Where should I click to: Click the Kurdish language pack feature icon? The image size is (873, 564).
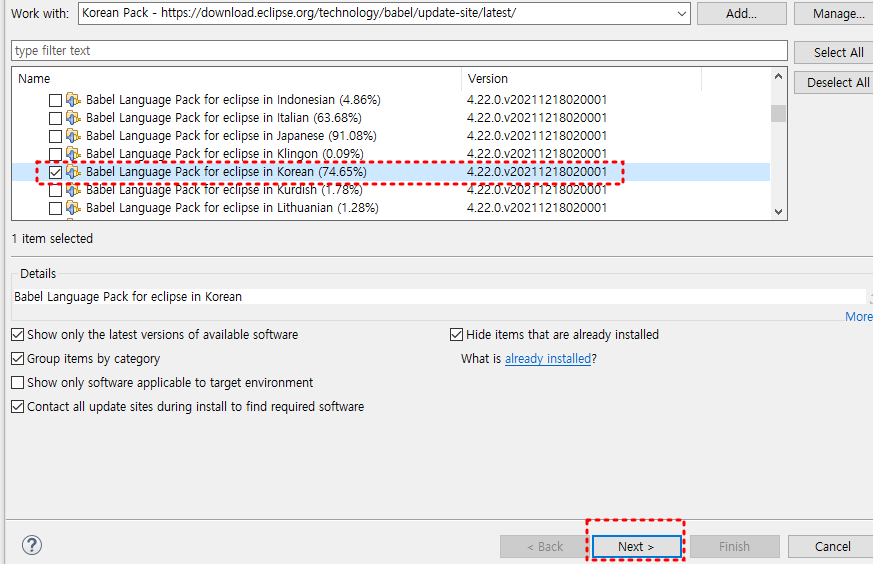tap(73, 190)
